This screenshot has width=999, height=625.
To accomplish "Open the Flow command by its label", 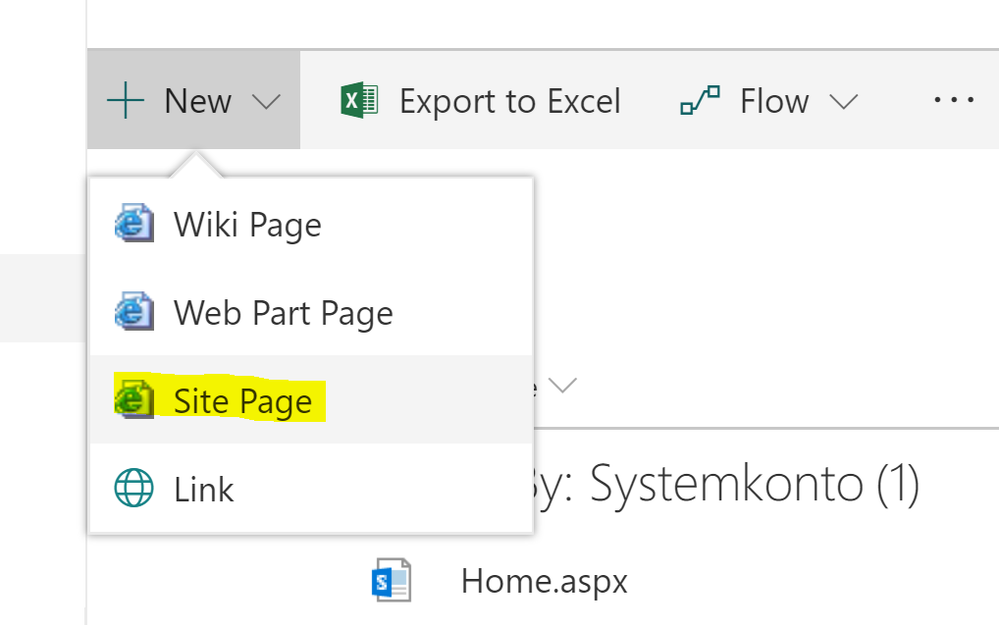I will 774,101.
